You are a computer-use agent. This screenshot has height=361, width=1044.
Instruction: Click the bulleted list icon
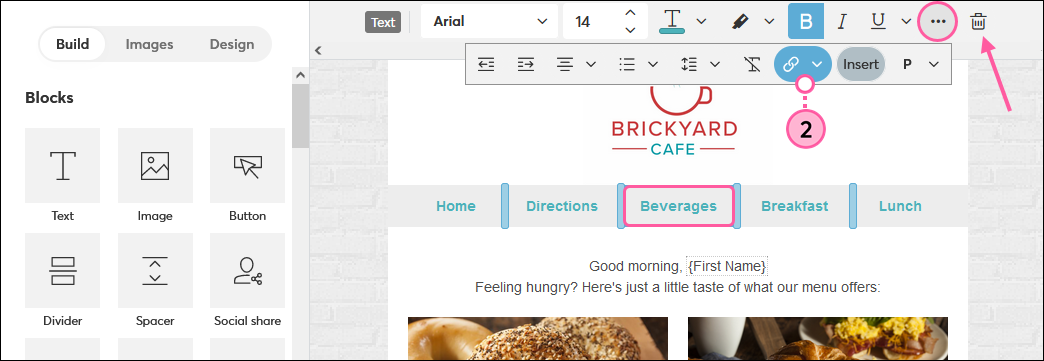point(627,64)
